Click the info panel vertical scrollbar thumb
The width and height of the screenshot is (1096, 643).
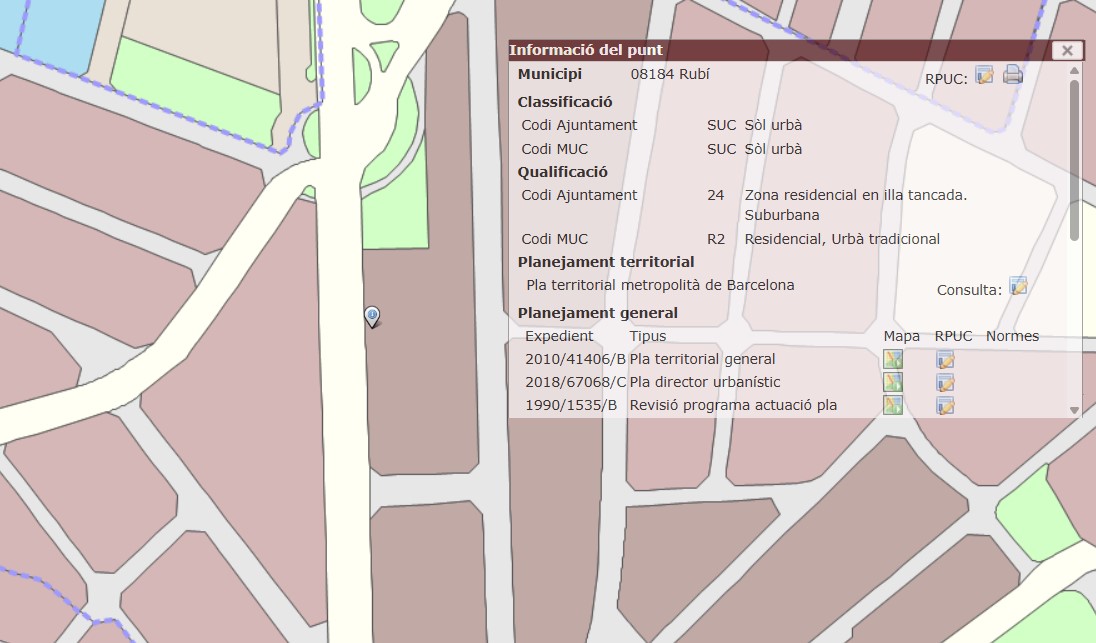coord(1075,160)
